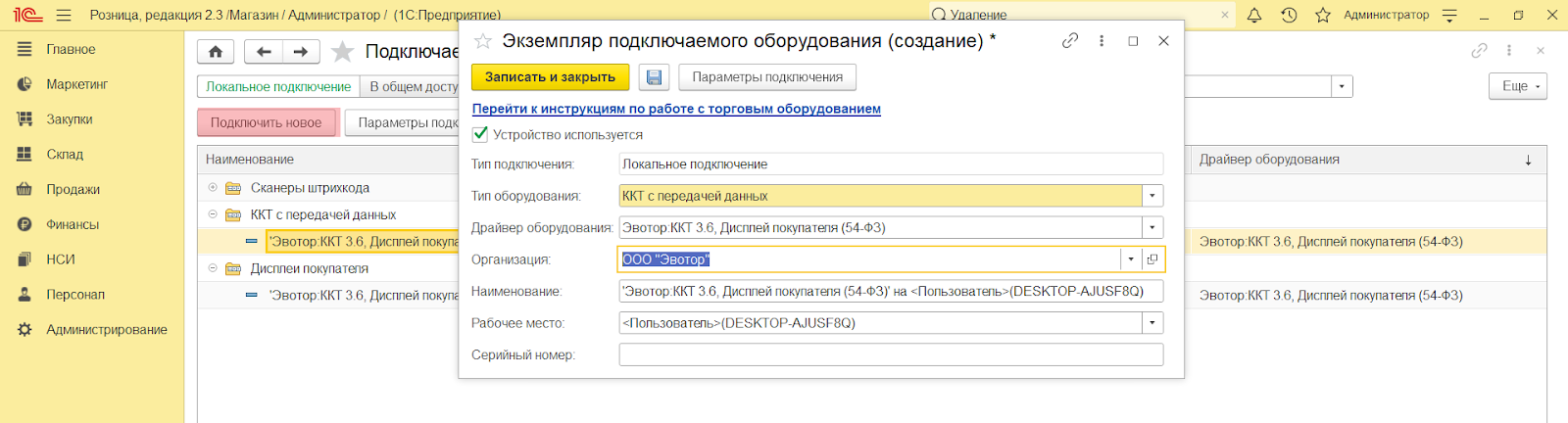Expand Рабочее место dropdown
The height and width of the screenshot is (423, 1568).
[1152, 322]
